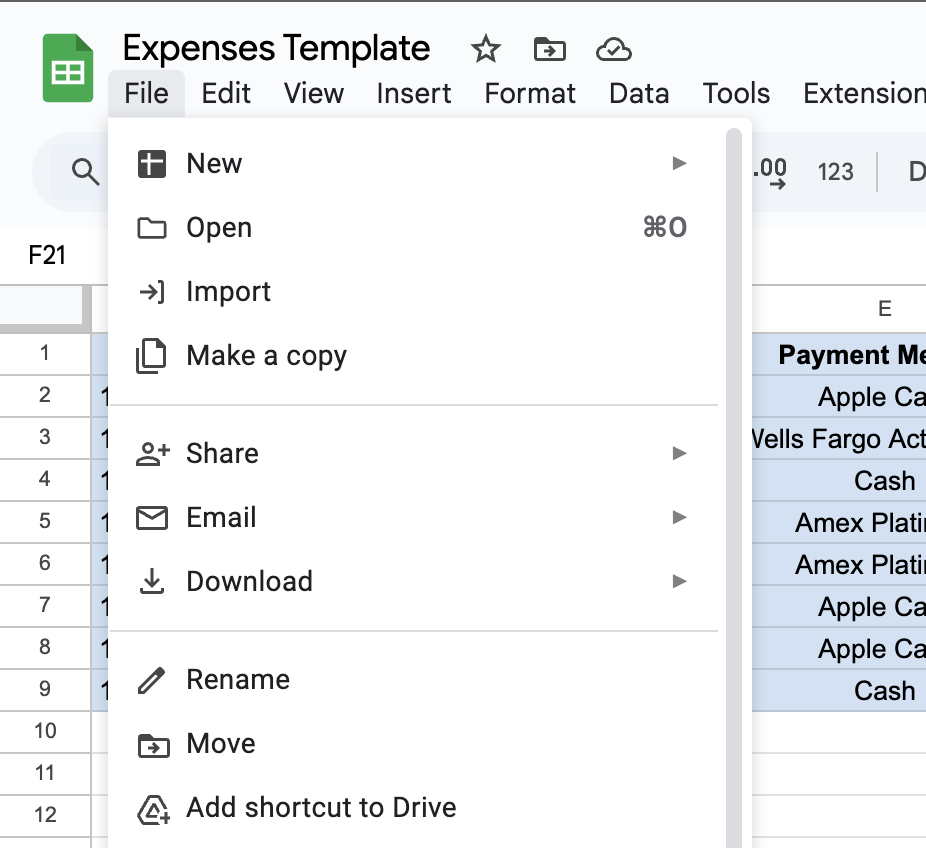Image resolution: width=926 pixels, height=848 pixels.
Task: Open the Format menu
Action: 530,93
